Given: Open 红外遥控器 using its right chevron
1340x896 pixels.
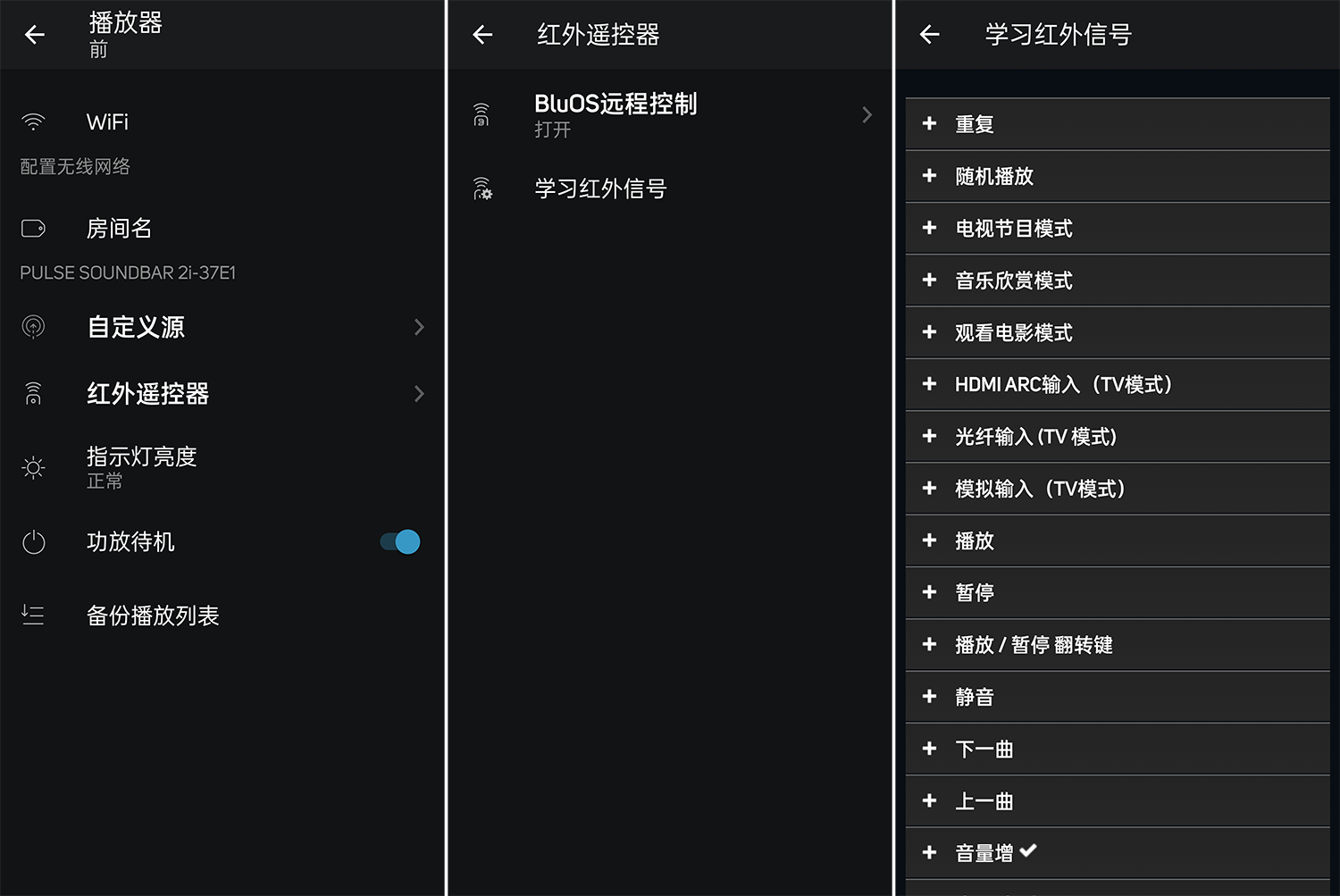Looking at the screenshot, I should (419, 394).
